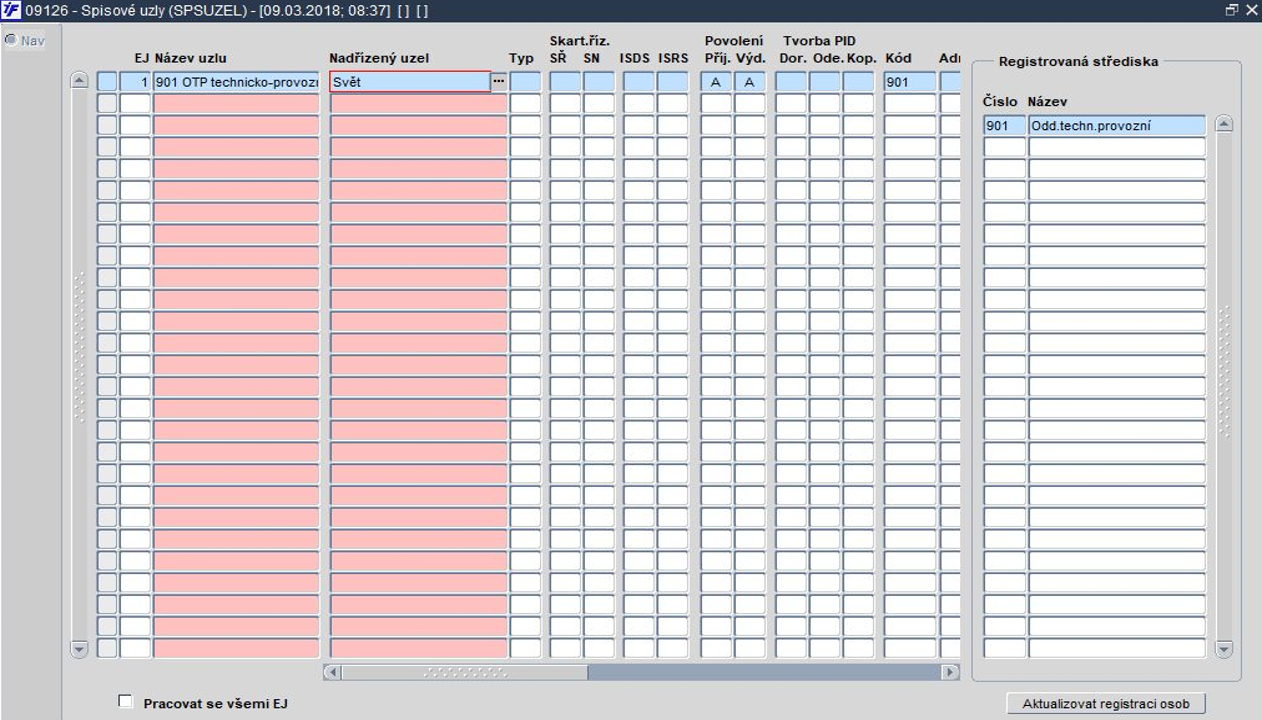Tick the Pracovat se všemi EJ checkbox
Screen dimensions: 1262x720
coord(125,702)
